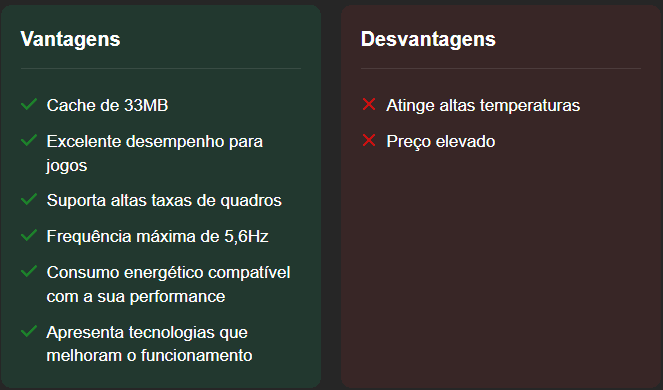The width and height of the screenshot is (663, 390).
Task: Click checkmark next to Excelente desempenho para jogos
Action: [x=29, y=140]
